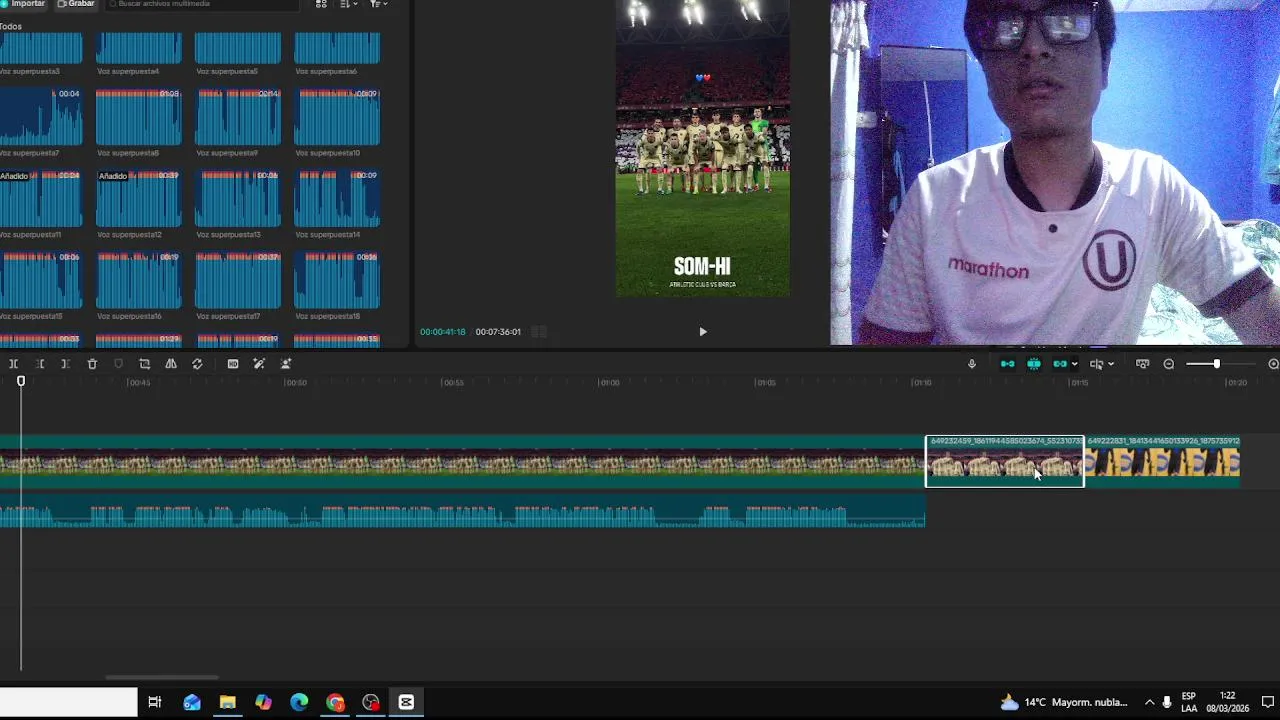Select Voz superpuesta13 audio thumbnail

click(x=238, y=199)
